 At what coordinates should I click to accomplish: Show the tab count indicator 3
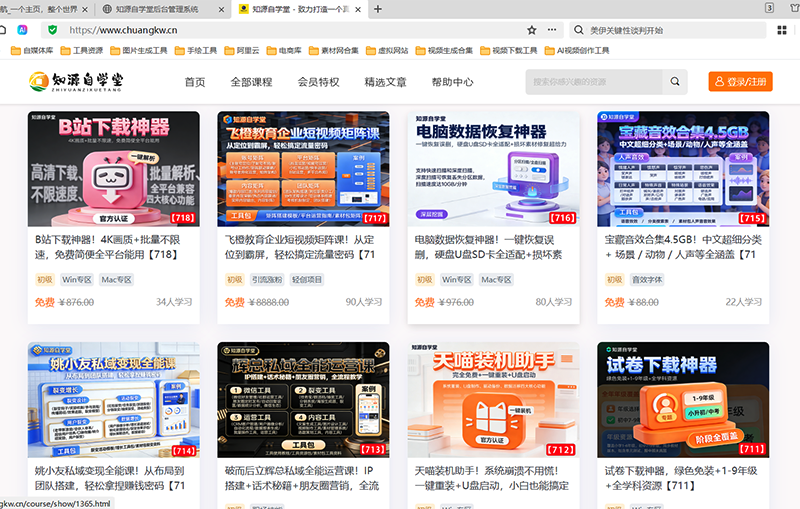[x=769, y=8]
